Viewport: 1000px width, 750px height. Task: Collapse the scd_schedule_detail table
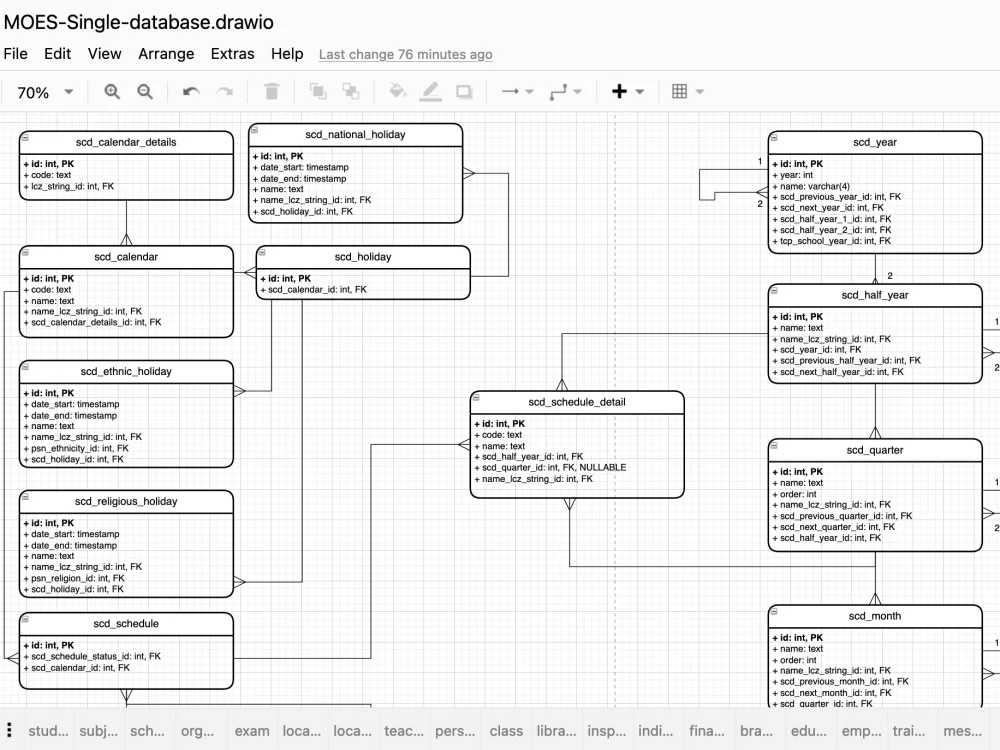pos(476,397)
